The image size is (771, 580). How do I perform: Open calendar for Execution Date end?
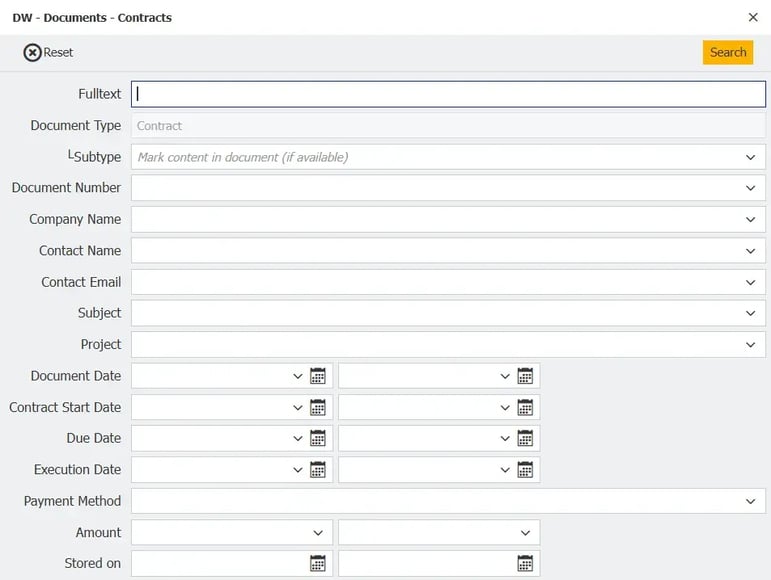point(525,470)
